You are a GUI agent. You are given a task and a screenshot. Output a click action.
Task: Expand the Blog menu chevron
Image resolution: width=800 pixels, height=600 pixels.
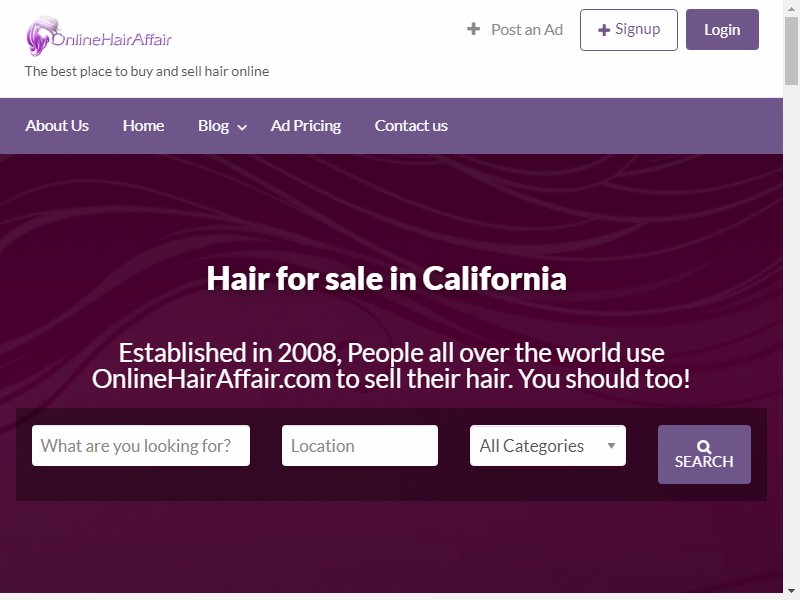click(x=242, y=128)
